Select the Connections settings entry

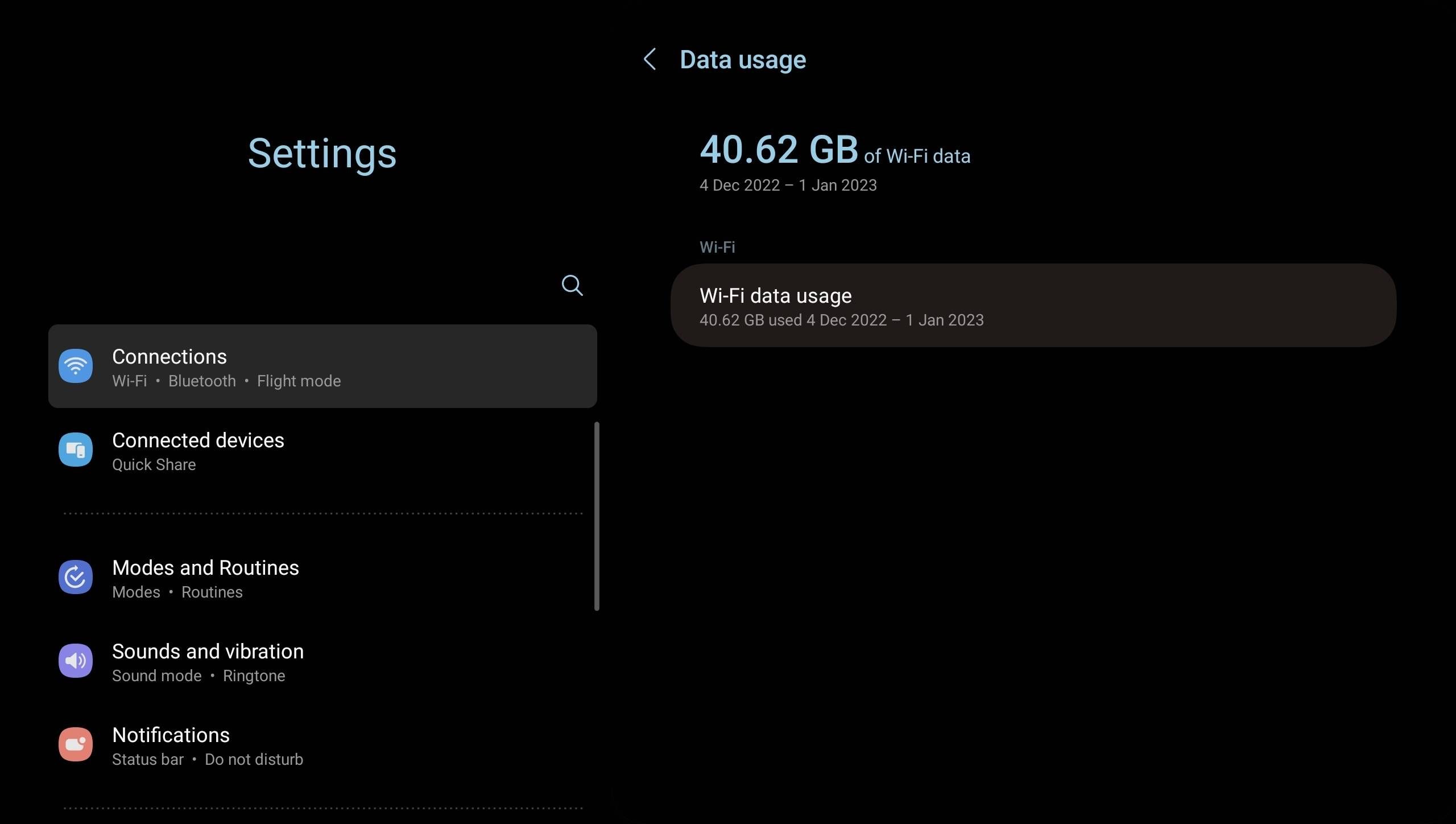coord(322,366)
